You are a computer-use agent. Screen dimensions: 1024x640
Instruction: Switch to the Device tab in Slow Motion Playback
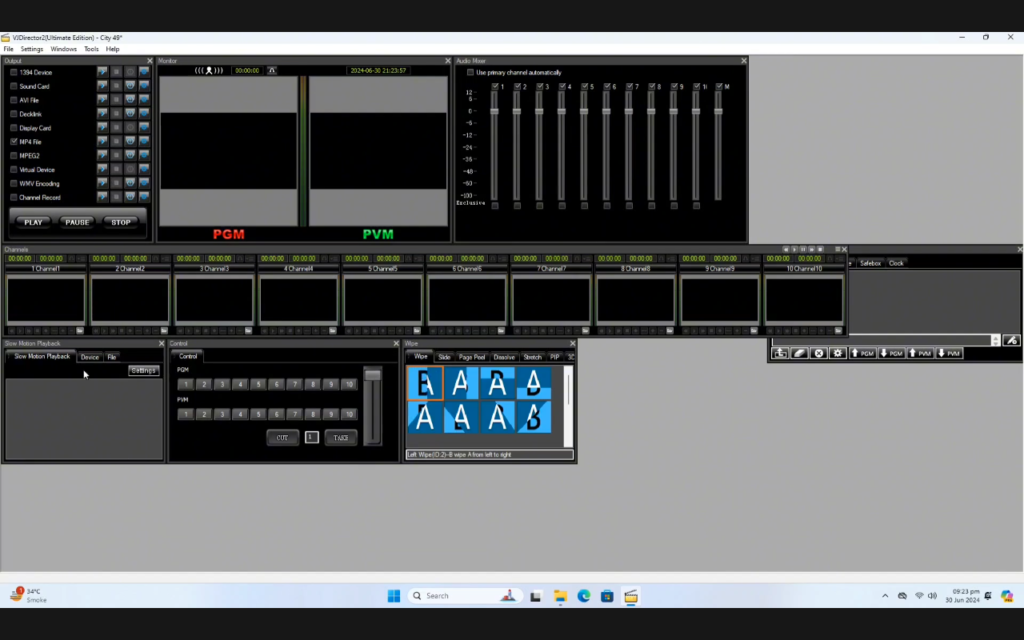(x=92, y=355)
